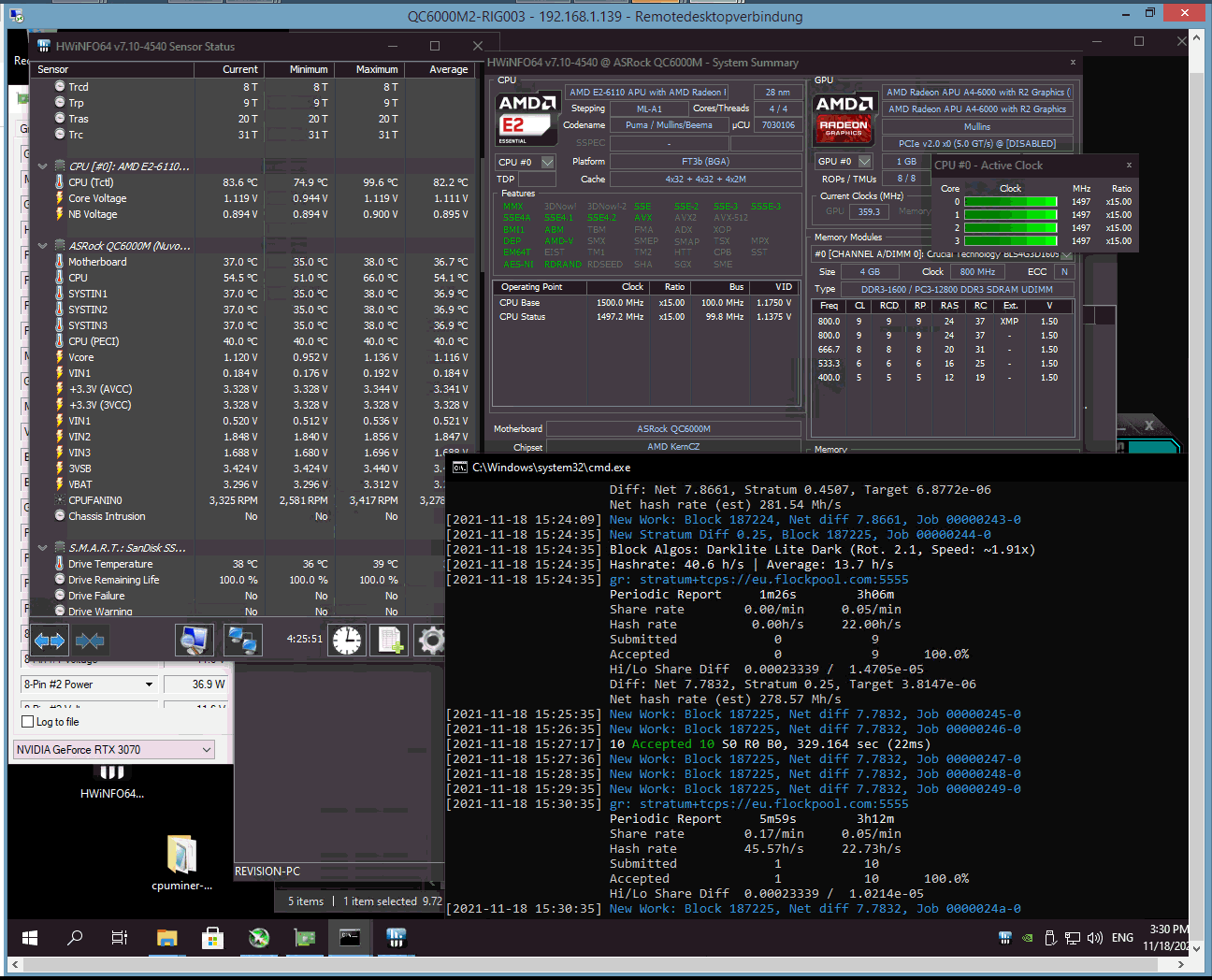Image resolution: width=1212 pixels, height=980 pixels.
Task: Collapse the ASRock QC6000M sensor group
Action: [42, 246]
